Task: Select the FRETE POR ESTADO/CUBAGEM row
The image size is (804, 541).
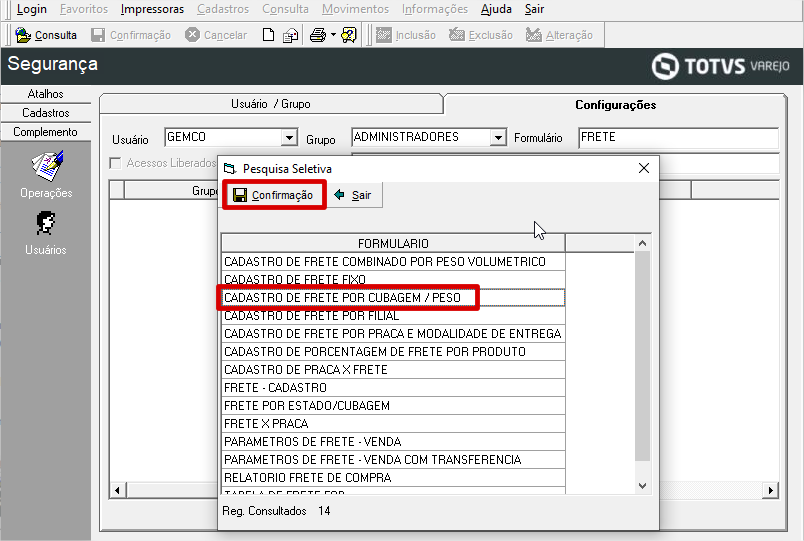Action: tap(393, 405)
